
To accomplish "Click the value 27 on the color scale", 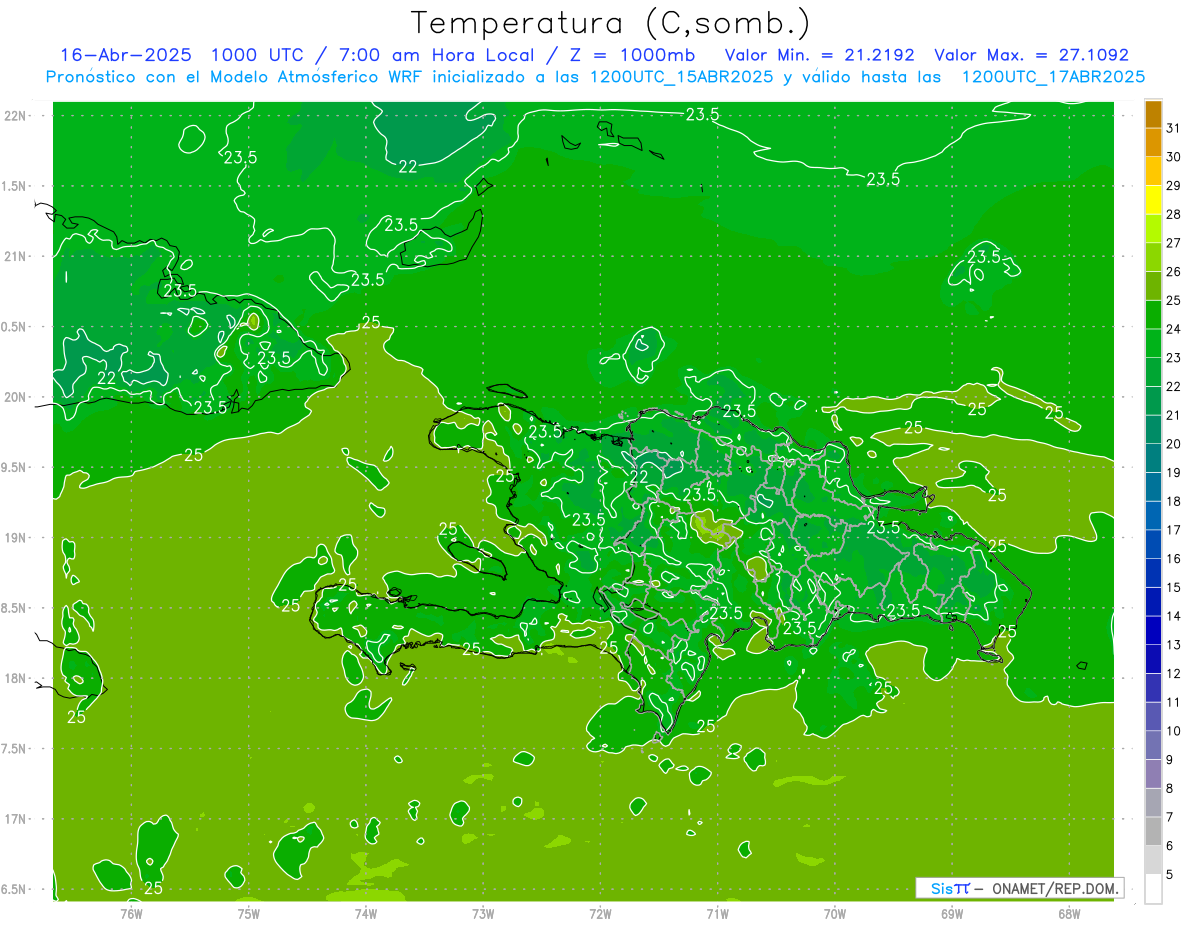I will click(x=1174, y=242).
